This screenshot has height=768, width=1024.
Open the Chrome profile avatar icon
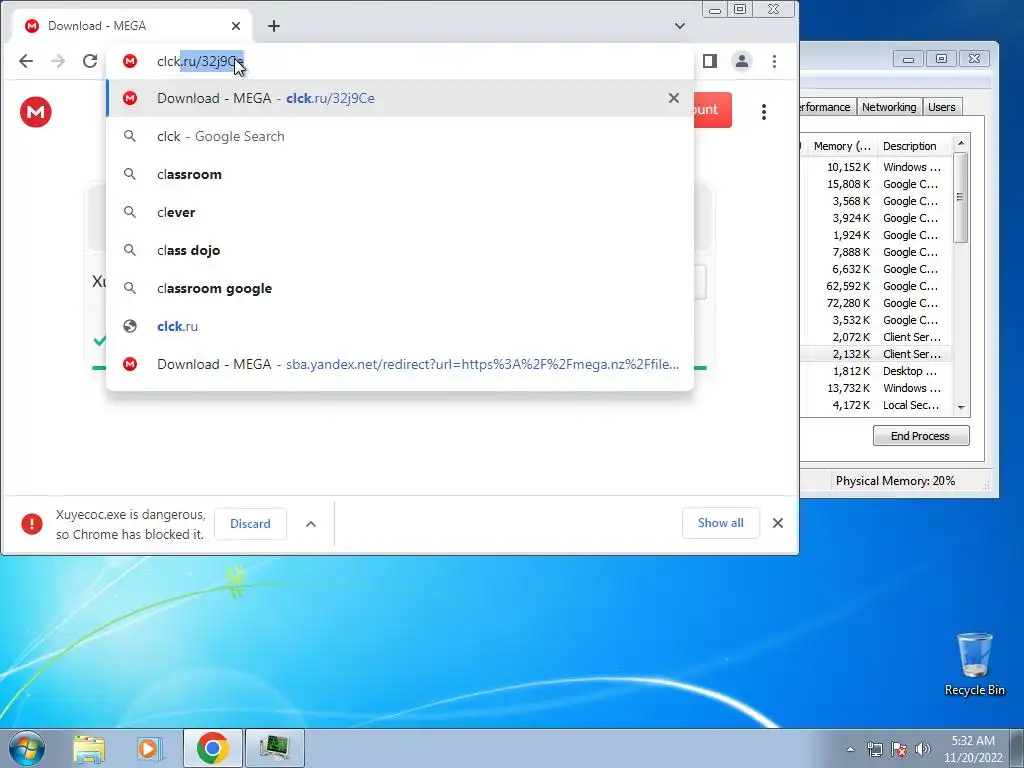(x=742, y=61)
